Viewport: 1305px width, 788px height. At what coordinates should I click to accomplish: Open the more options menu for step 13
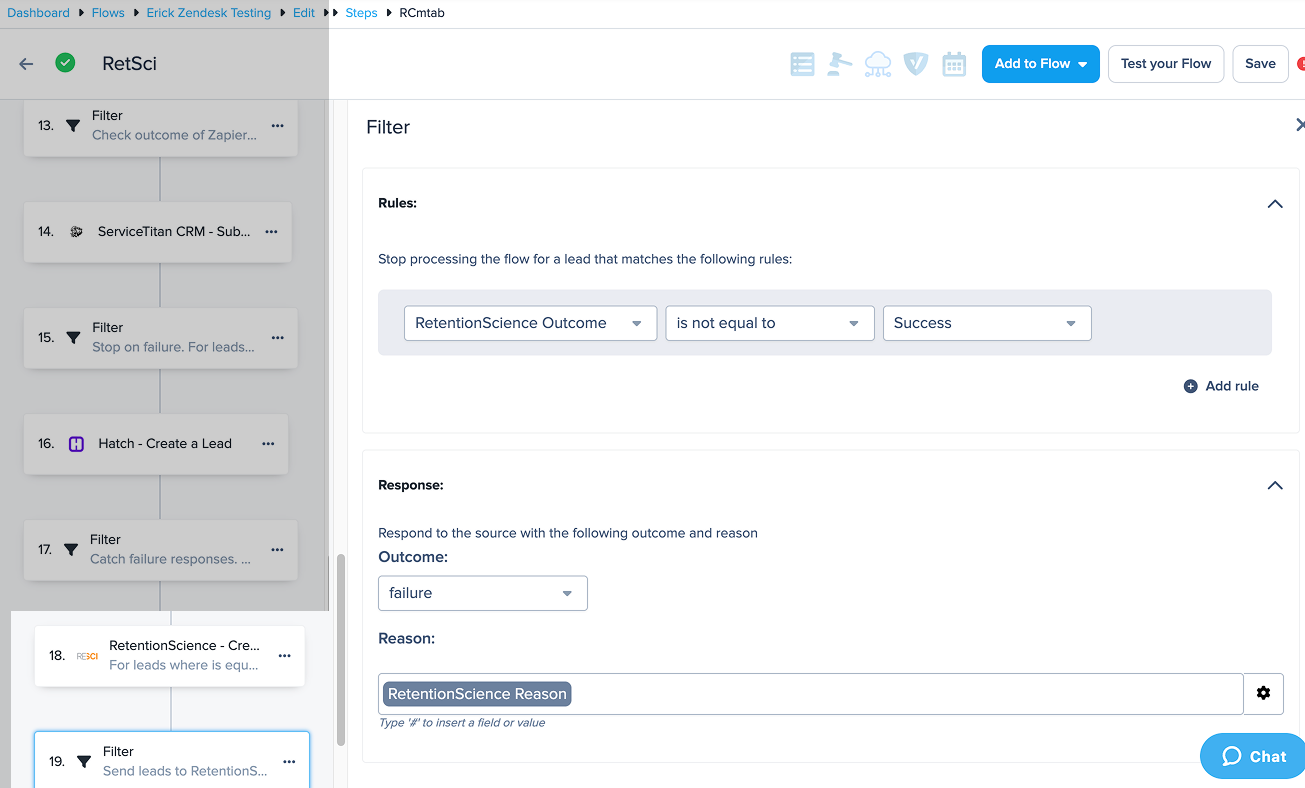click(278, 126)
